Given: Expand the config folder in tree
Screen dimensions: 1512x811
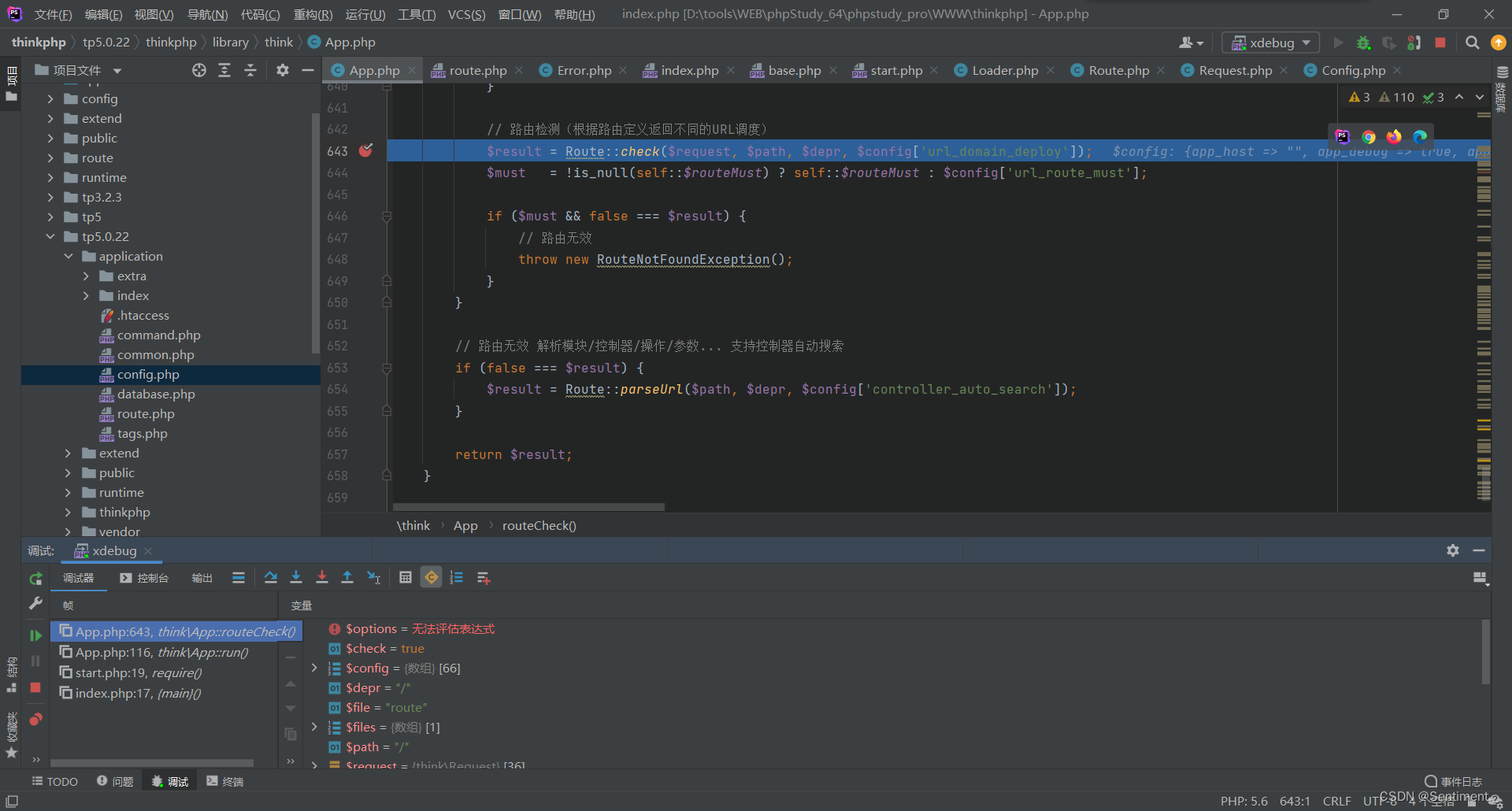Looking at the screenshot, I should [x=50, y=98].
